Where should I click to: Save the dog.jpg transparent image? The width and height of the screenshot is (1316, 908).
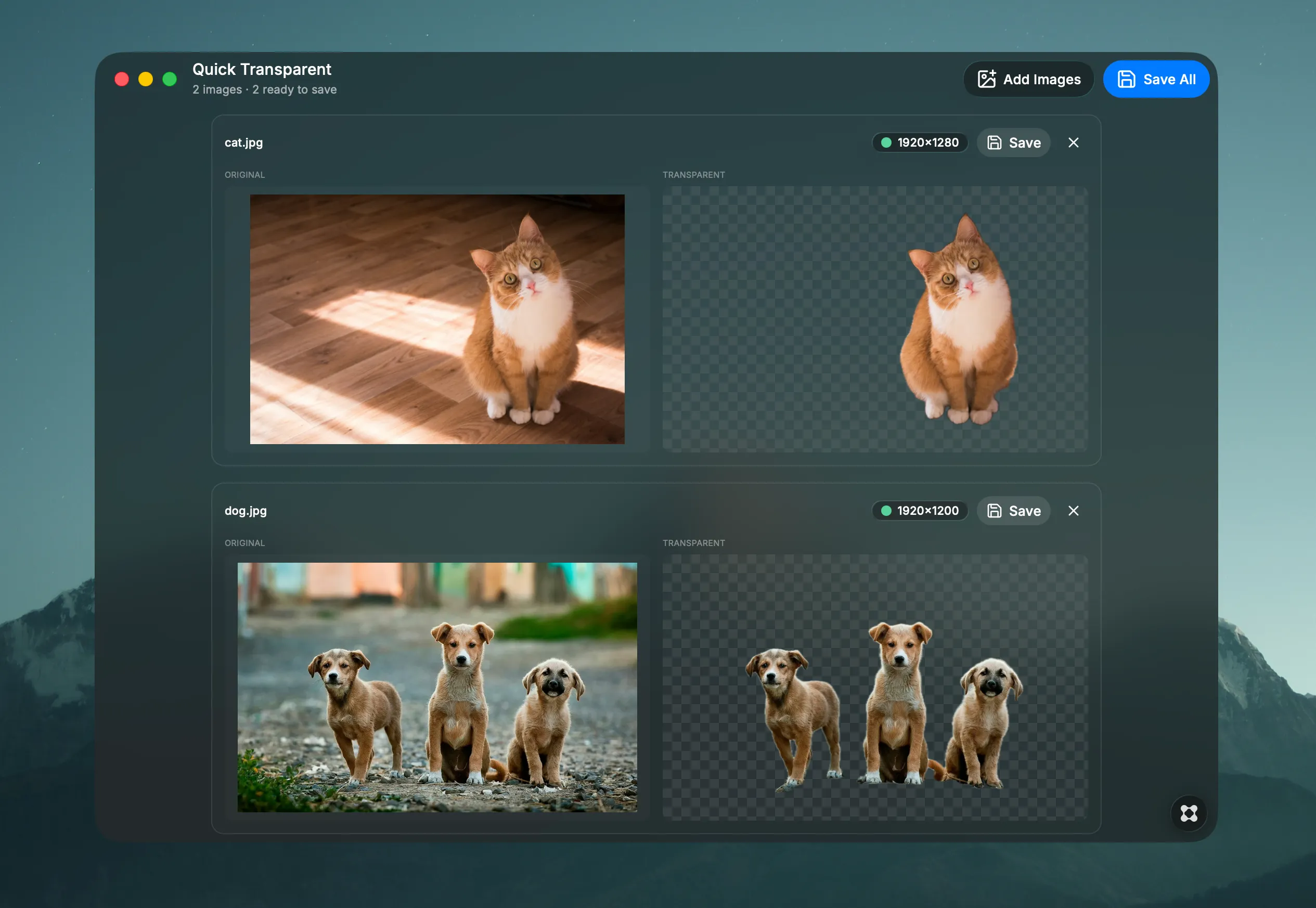(1013, 511)
